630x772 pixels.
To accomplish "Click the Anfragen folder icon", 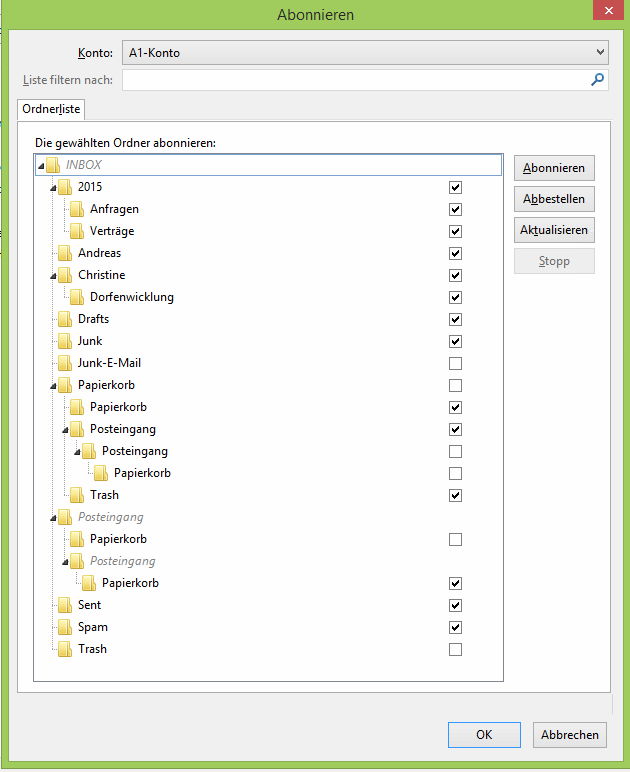I will point(77,209).
